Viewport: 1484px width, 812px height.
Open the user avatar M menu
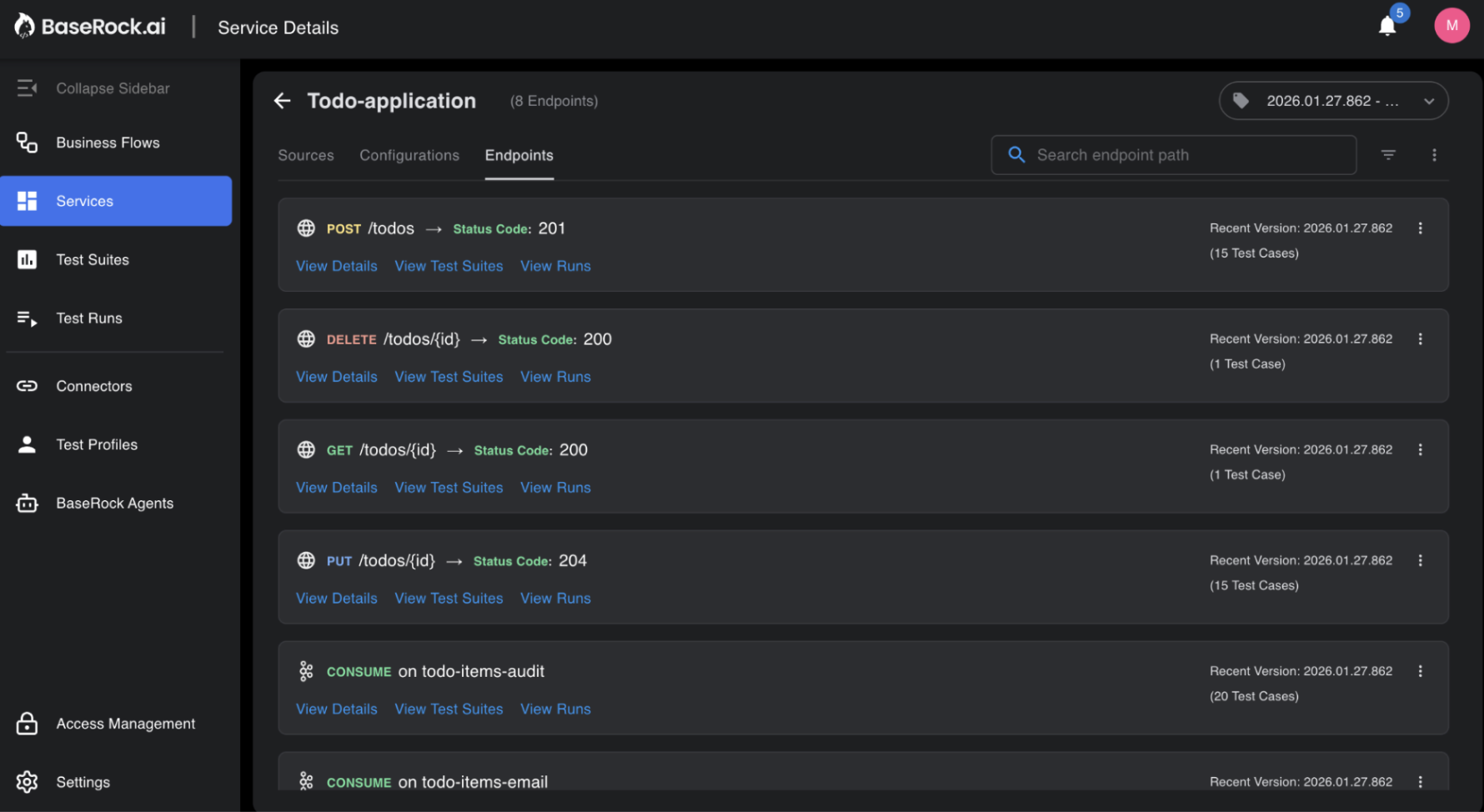coord(1451,26)
